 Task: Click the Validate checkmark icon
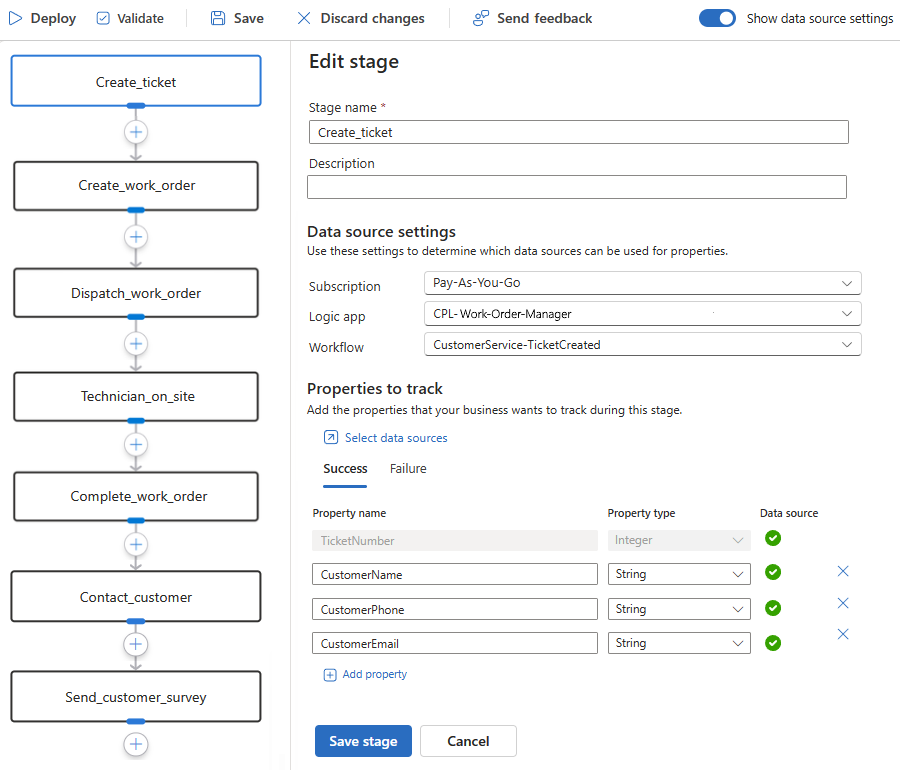[x=104, y=18]
